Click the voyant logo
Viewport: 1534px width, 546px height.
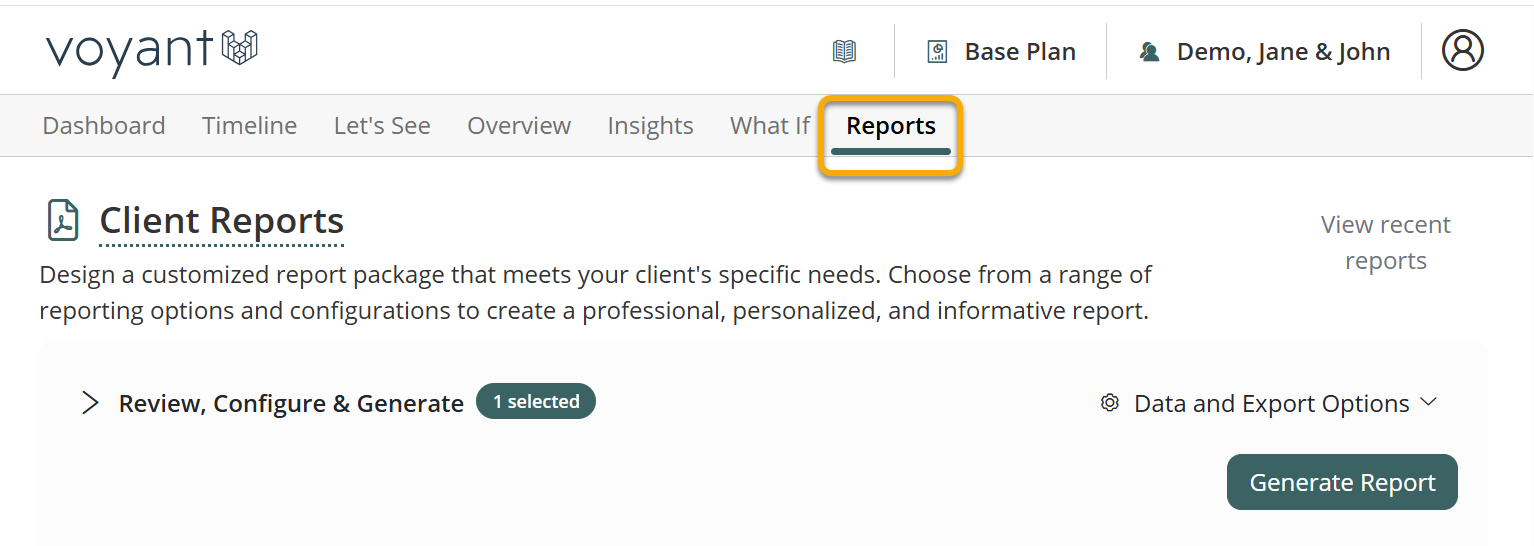click(152, 49)
